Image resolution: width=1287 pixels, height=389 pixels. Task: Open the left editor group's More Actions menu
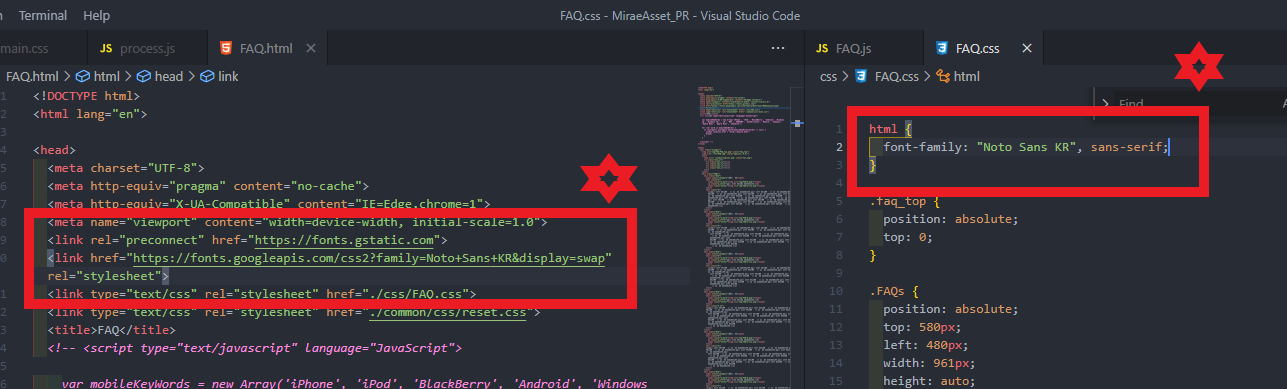tap(778, 48)
